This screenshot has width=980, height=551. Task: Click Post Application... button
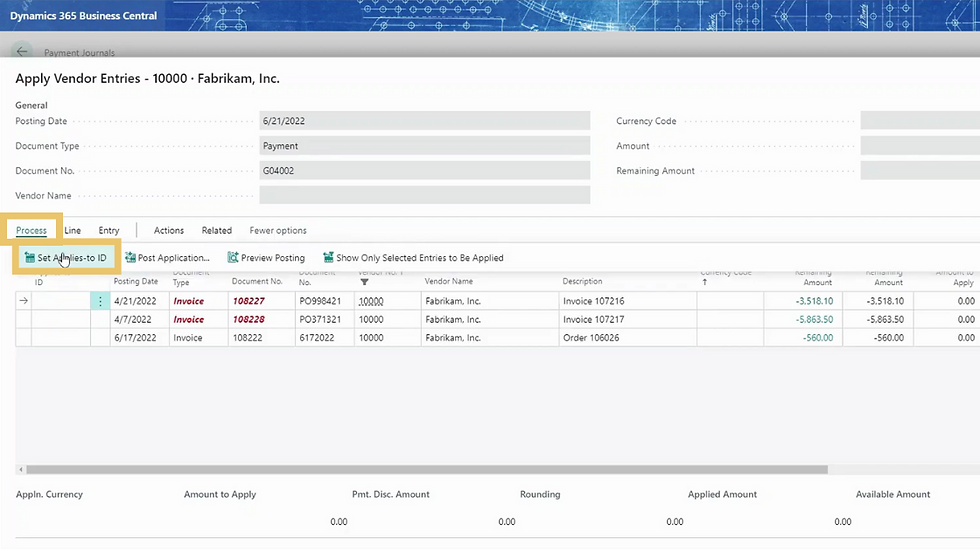(x=167, y=257)
